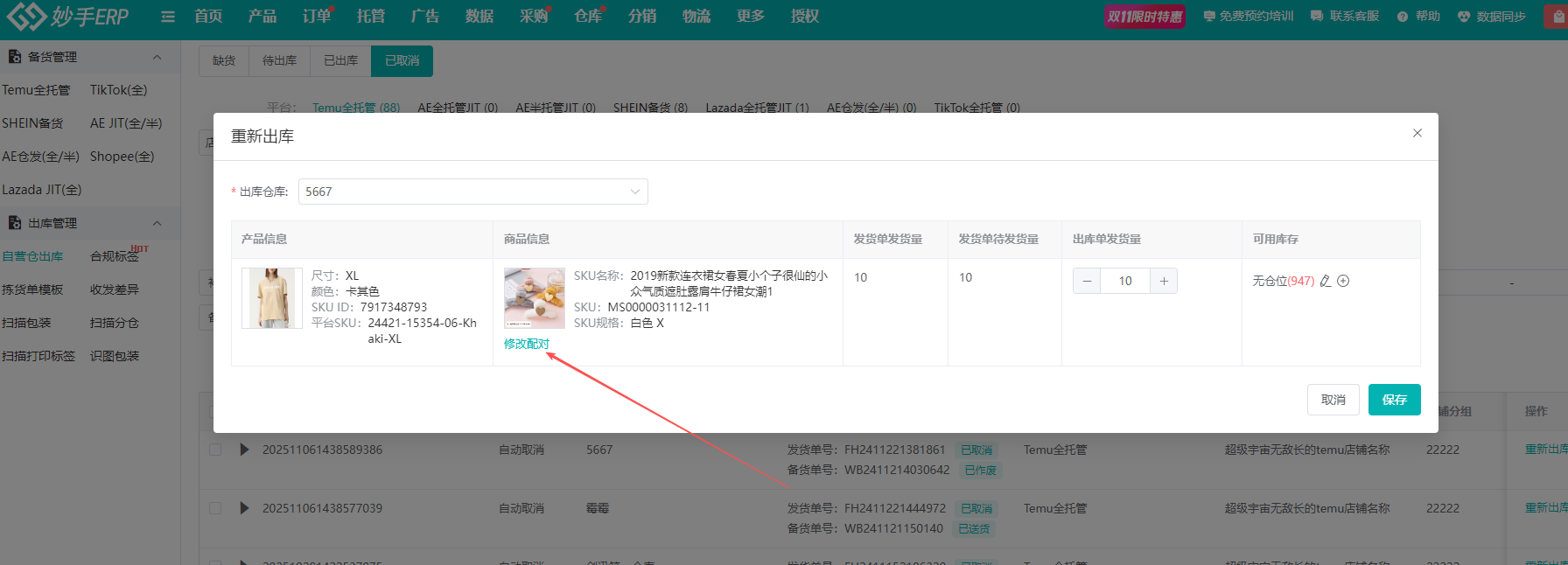Click the hamburger menu icon beside logo

tap(168, 17)
